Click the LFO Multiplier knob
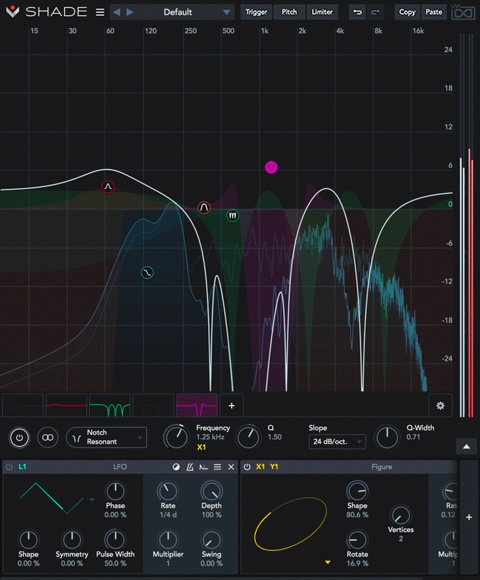Image resolution: width=480 pixels, height=580 pixels. [168, 540]
